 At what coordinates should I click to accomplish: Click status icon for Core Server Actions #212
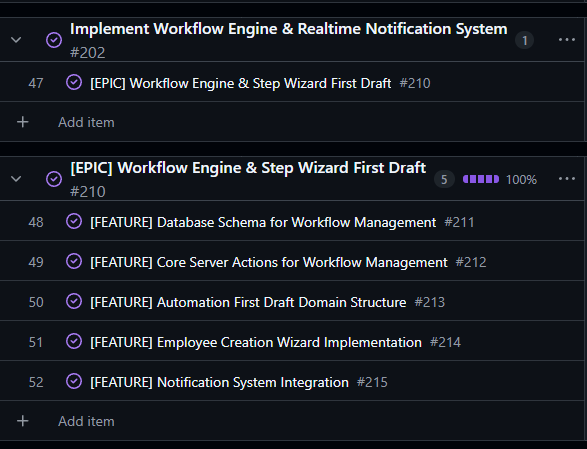pos(74,261)
